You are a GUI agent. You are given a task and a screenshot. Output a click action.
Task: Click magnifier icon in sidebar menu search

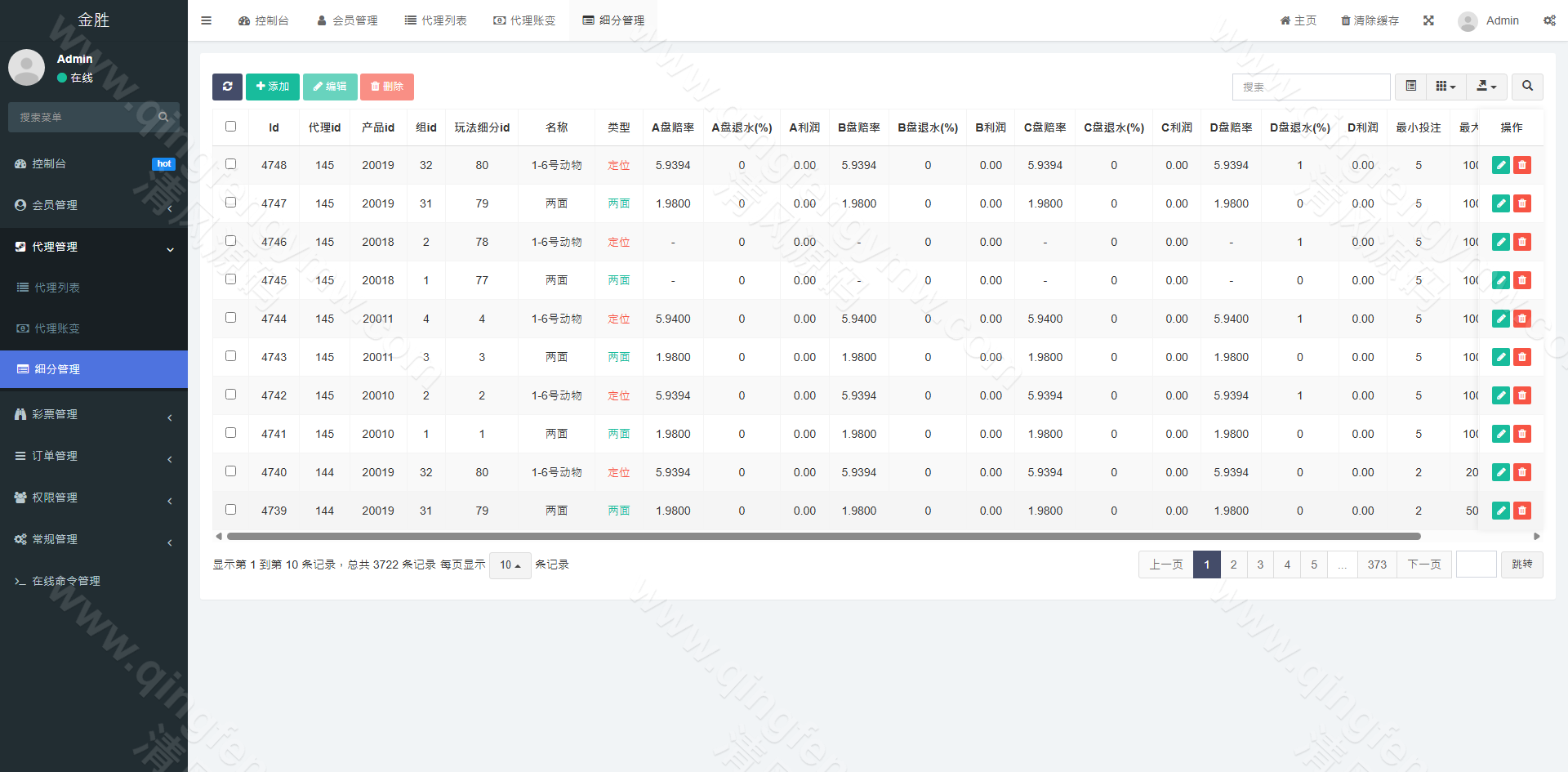163,118
